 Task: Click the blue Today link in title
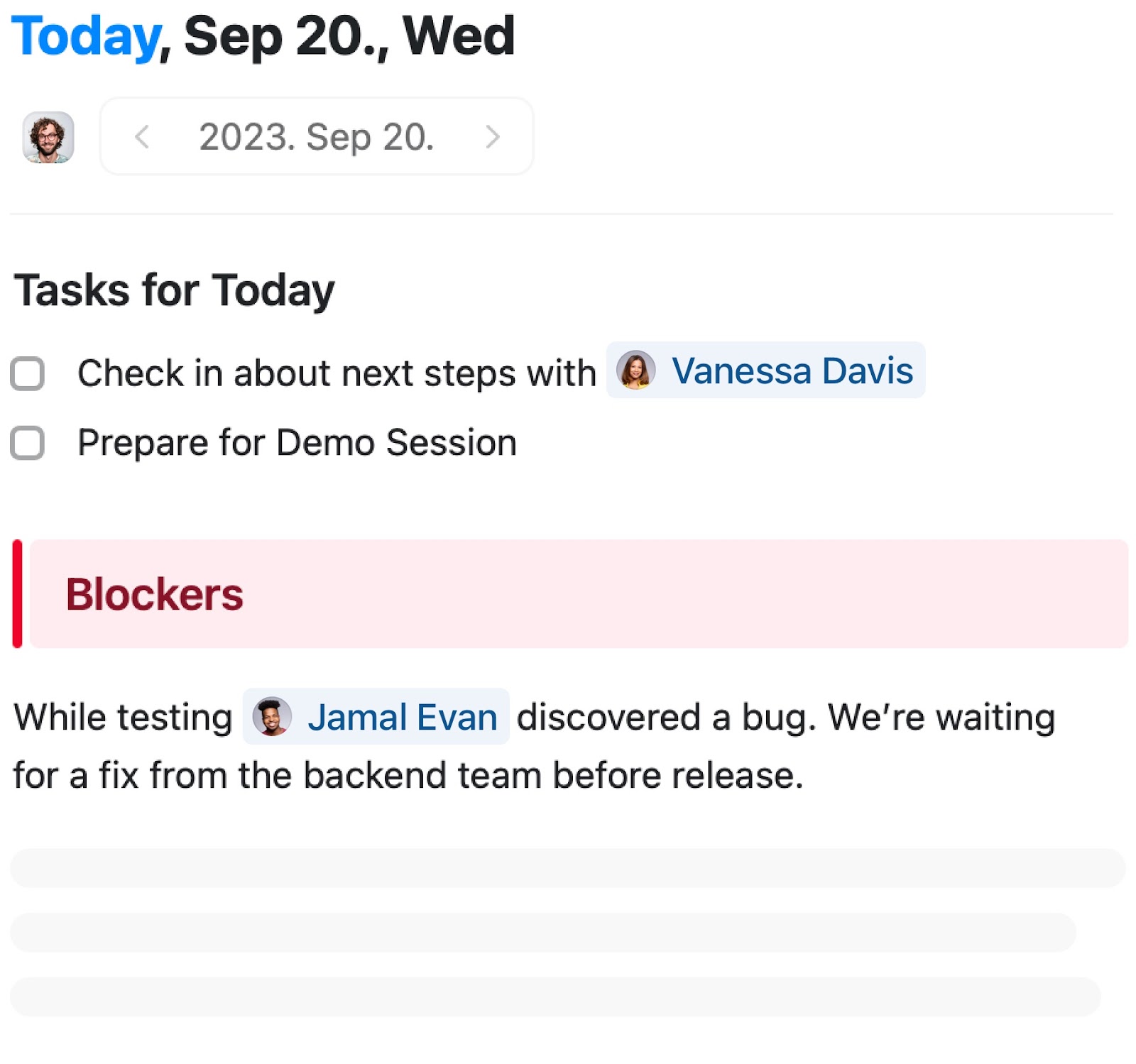coord(86,37)
